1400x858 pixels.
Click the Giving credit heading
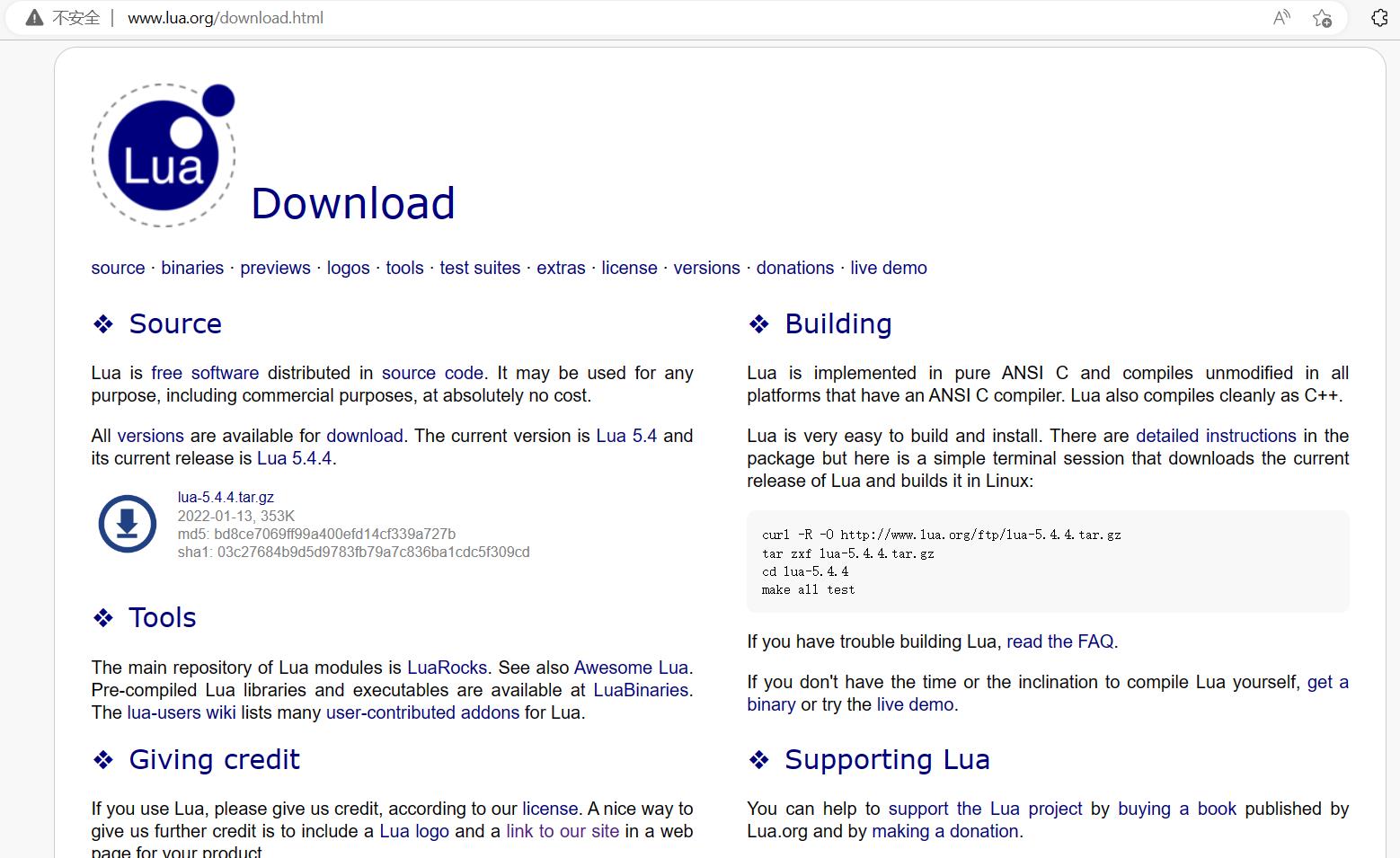(x=215, y=759)
